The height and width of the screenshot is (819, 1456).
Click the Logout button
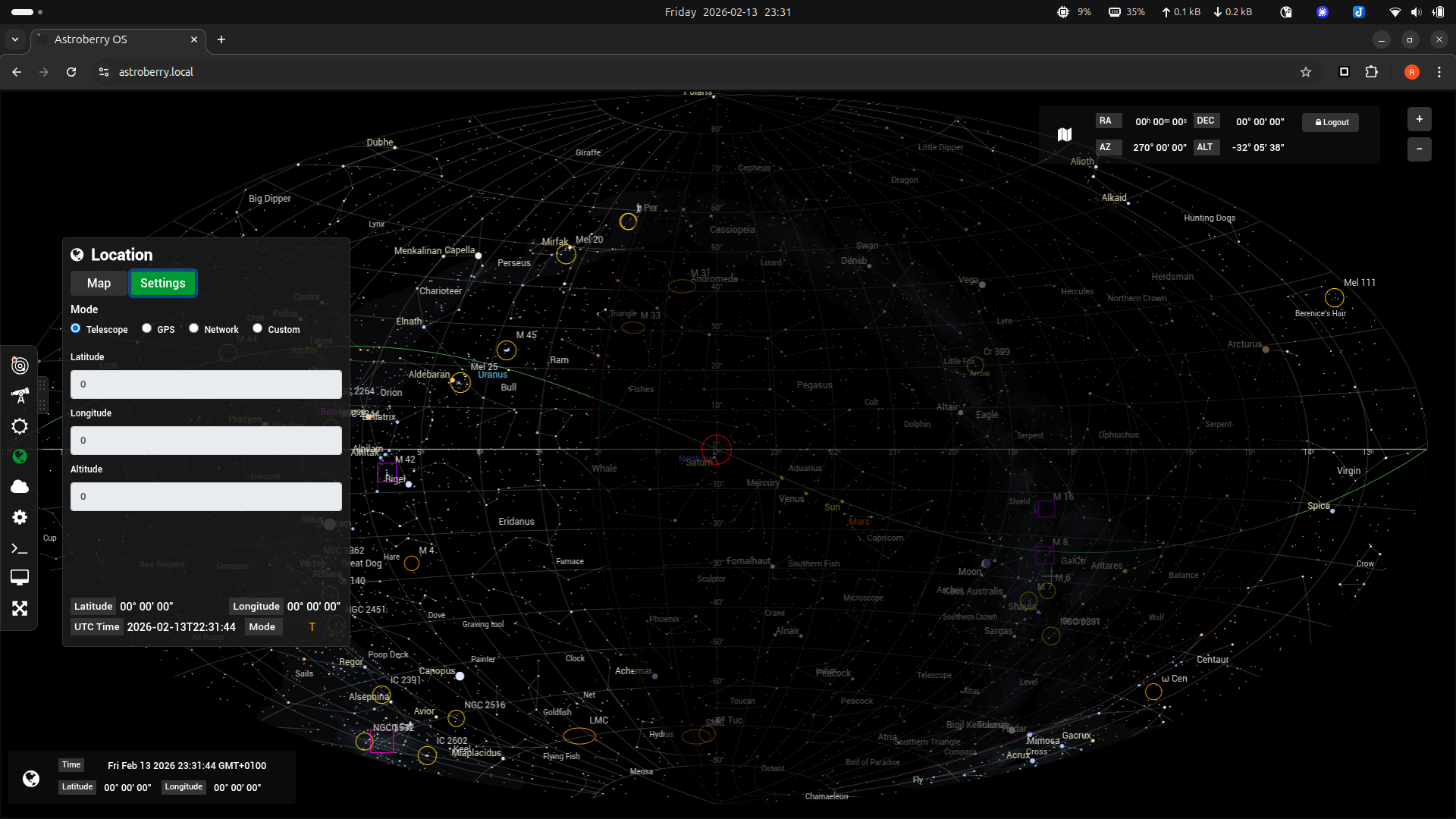coord(1331,122)
